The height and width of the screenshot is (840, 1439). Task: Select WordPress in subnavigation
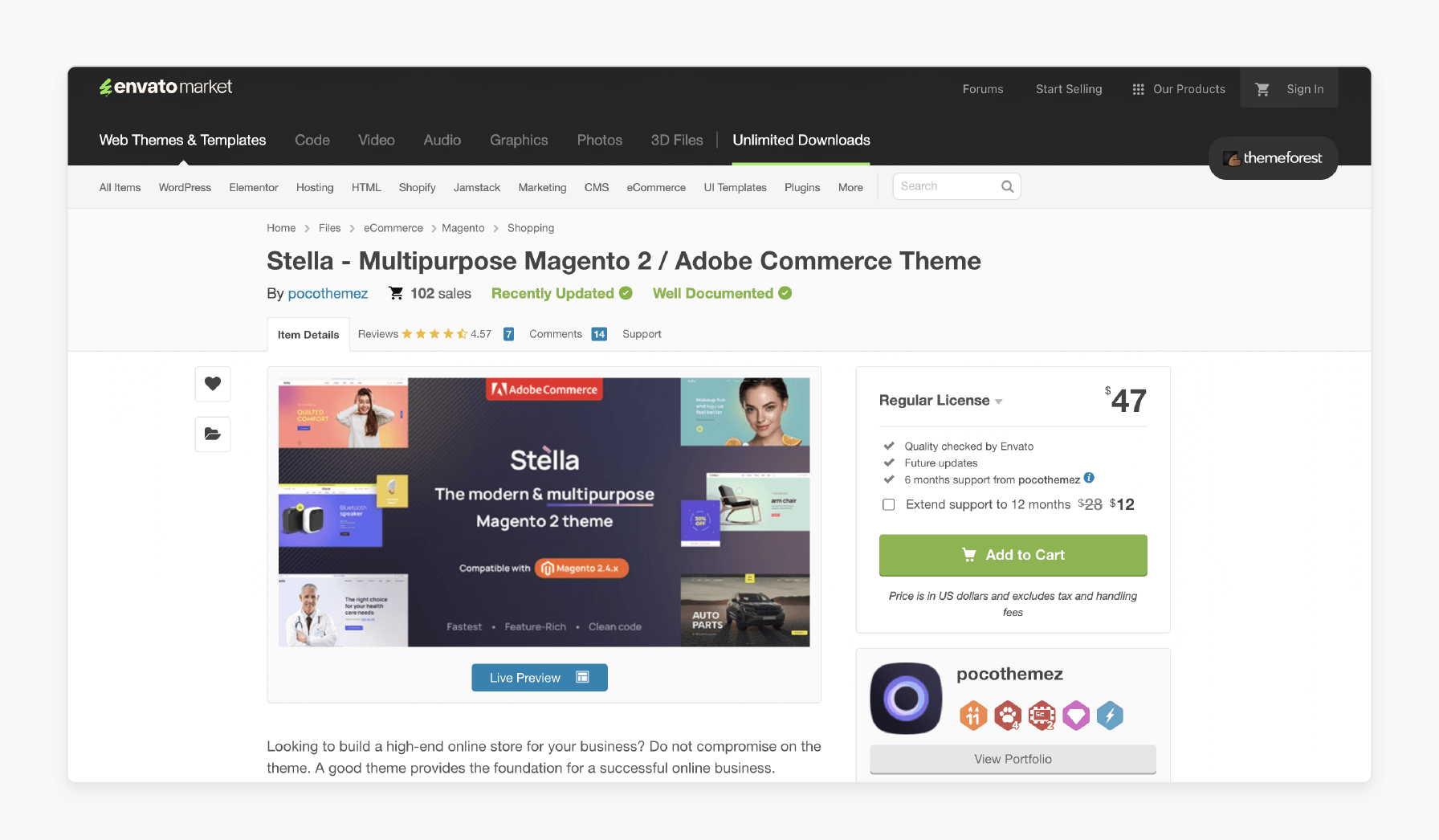(x=185, y=187)
